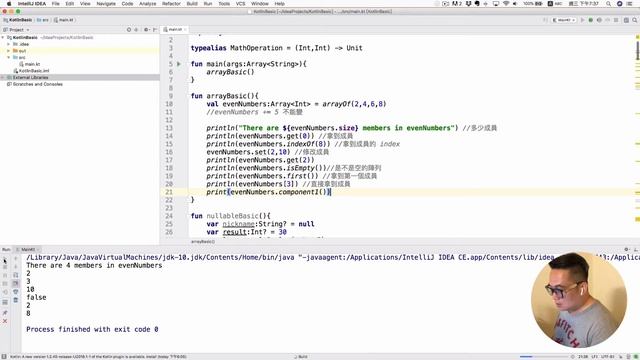
Task: Close the main.kt editor tab
Action: point(185,30)
